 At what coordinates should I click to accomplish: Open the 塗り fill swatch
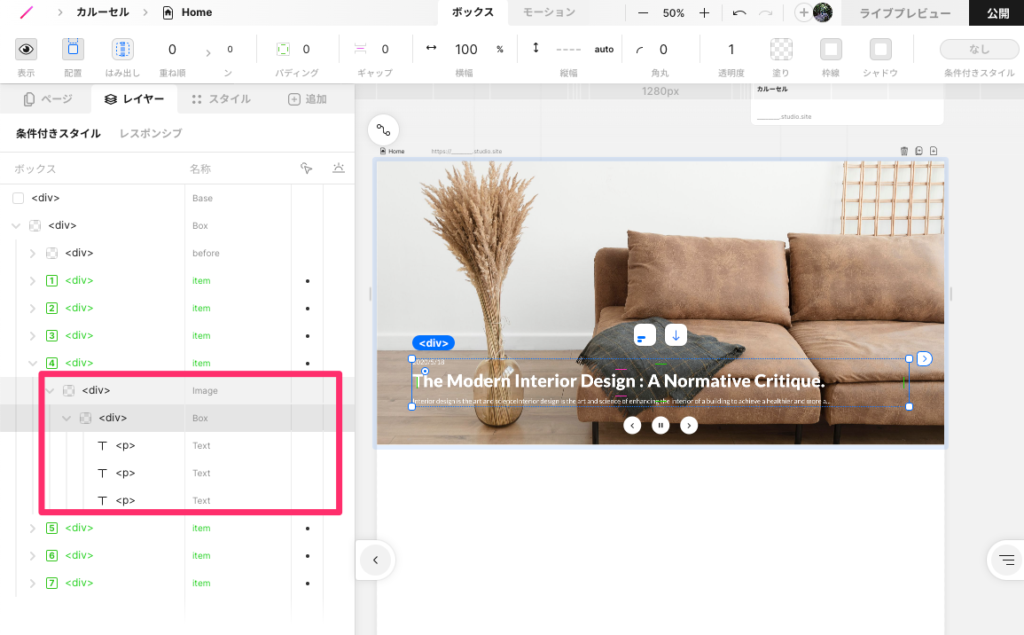click(781, 49)
